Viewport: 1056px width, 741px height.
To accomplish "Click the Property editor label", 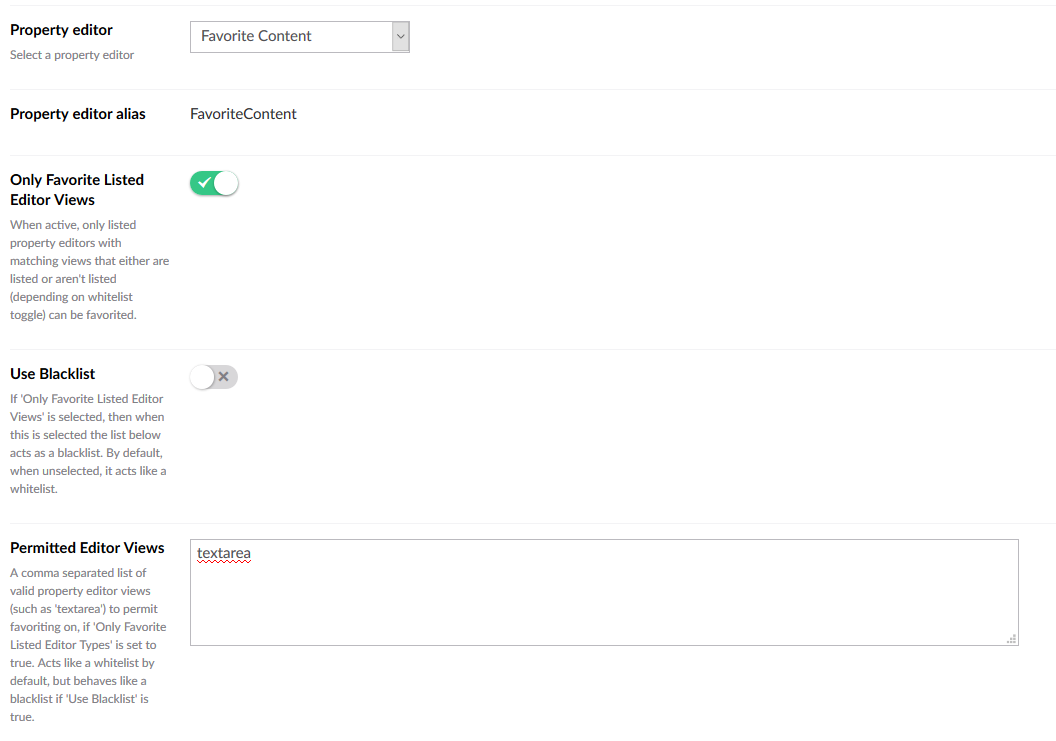I will 61,30.
